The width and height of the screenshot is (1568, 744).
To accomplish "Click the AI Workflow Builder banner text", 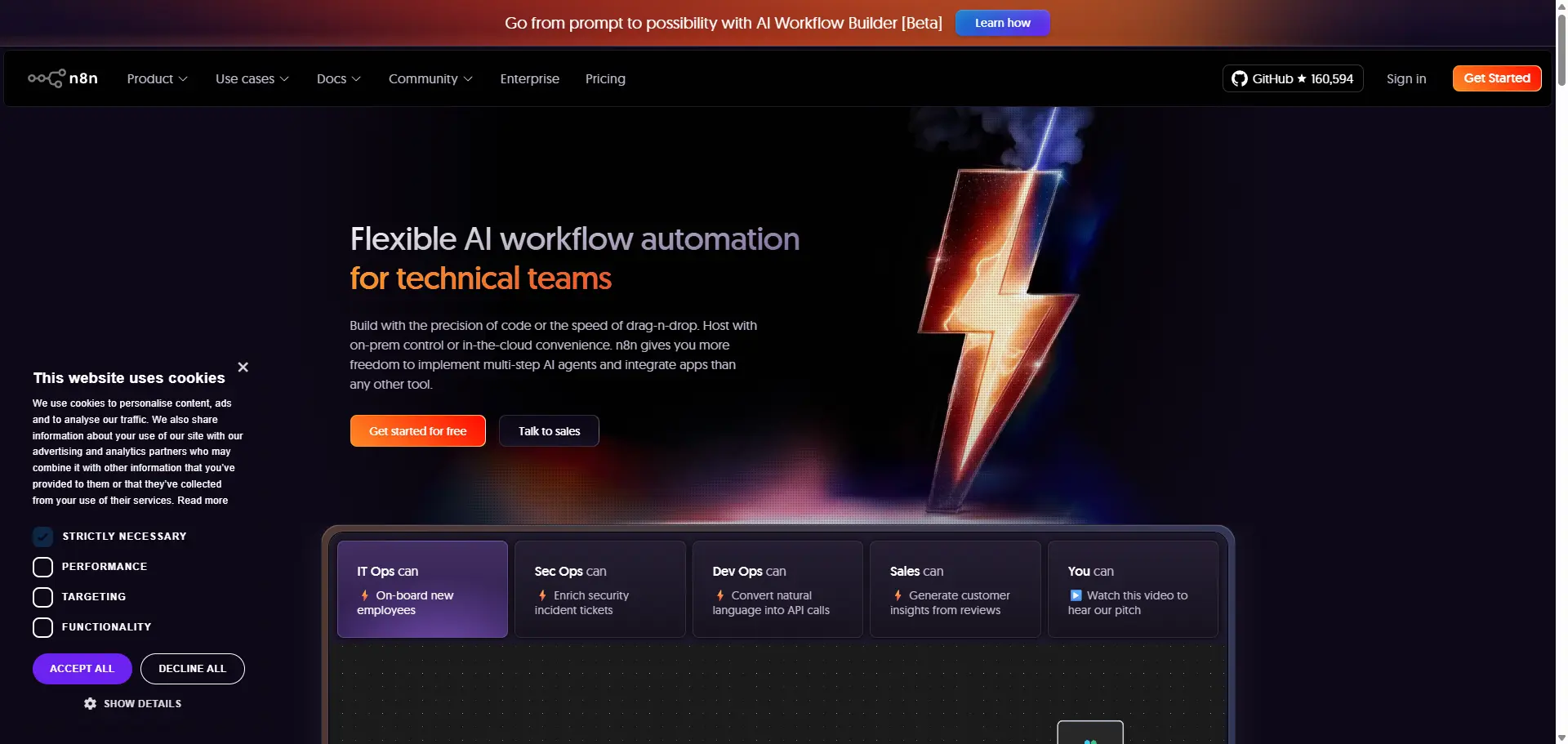I will tap(724, 23).
